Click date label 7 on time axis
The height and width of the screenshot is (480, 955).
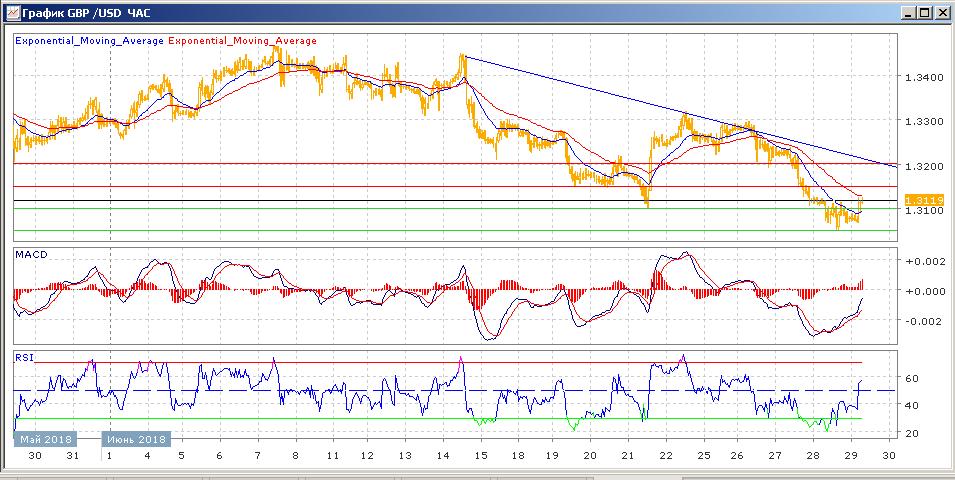(x=258, y=456)
